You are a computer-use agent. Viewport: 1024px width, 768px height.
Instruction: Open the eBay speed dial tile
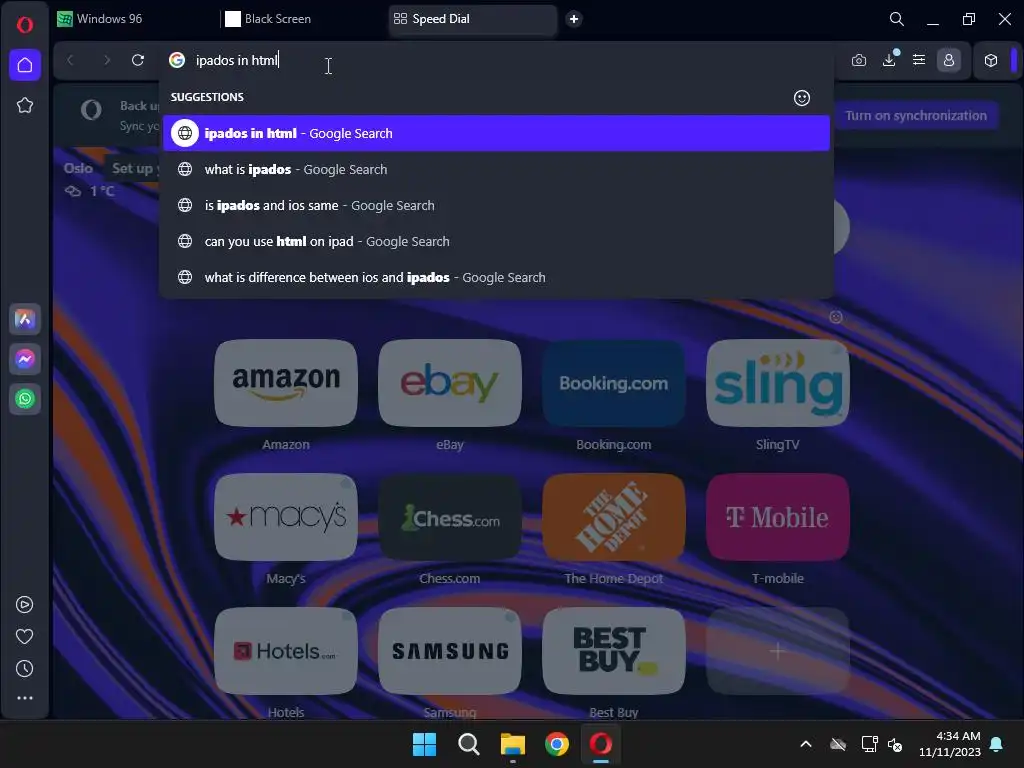(450, 383)
